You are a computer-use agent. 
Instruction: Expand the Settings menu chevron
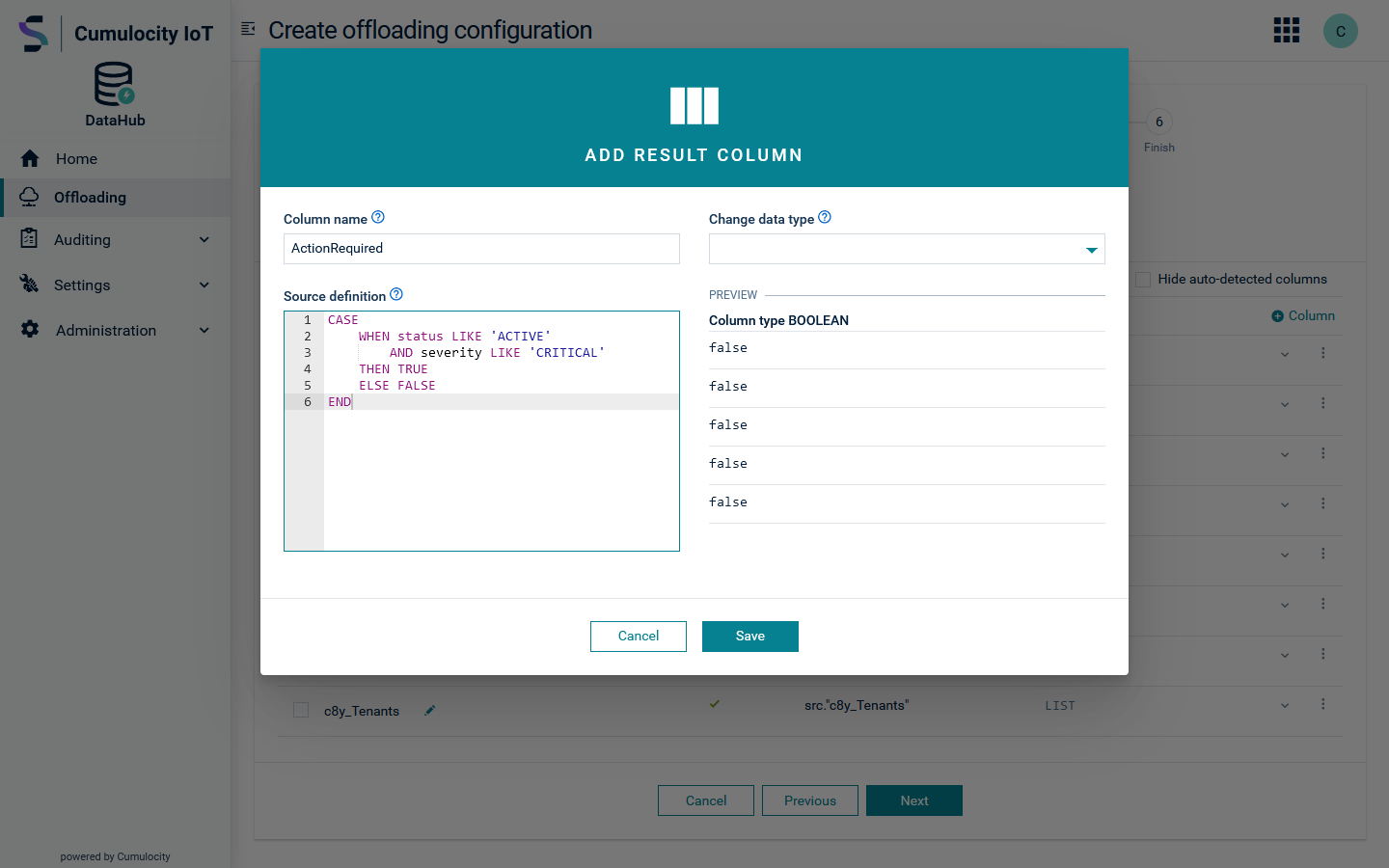[204, 285]
